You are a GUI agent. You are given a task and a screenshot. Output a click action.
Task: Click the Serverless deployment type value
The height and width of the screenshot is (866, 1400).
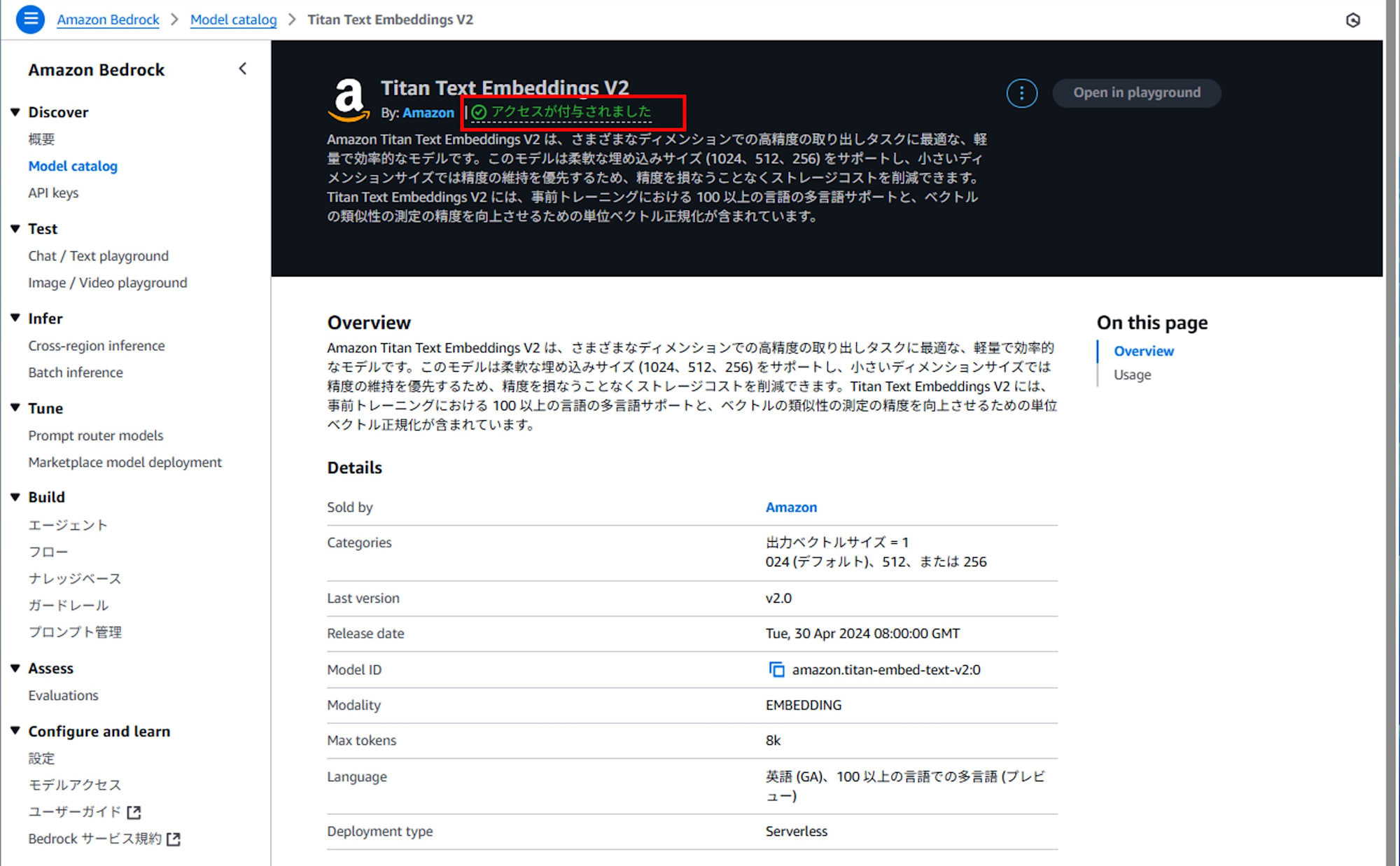[796, 831]
